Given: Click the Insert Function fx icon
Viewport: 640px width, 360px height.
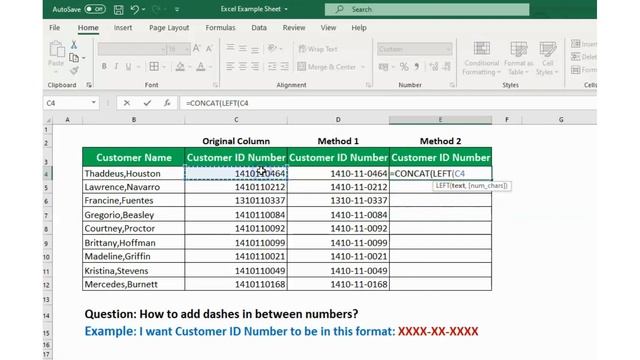Looking at the screenshot, I should coord(167,103).
